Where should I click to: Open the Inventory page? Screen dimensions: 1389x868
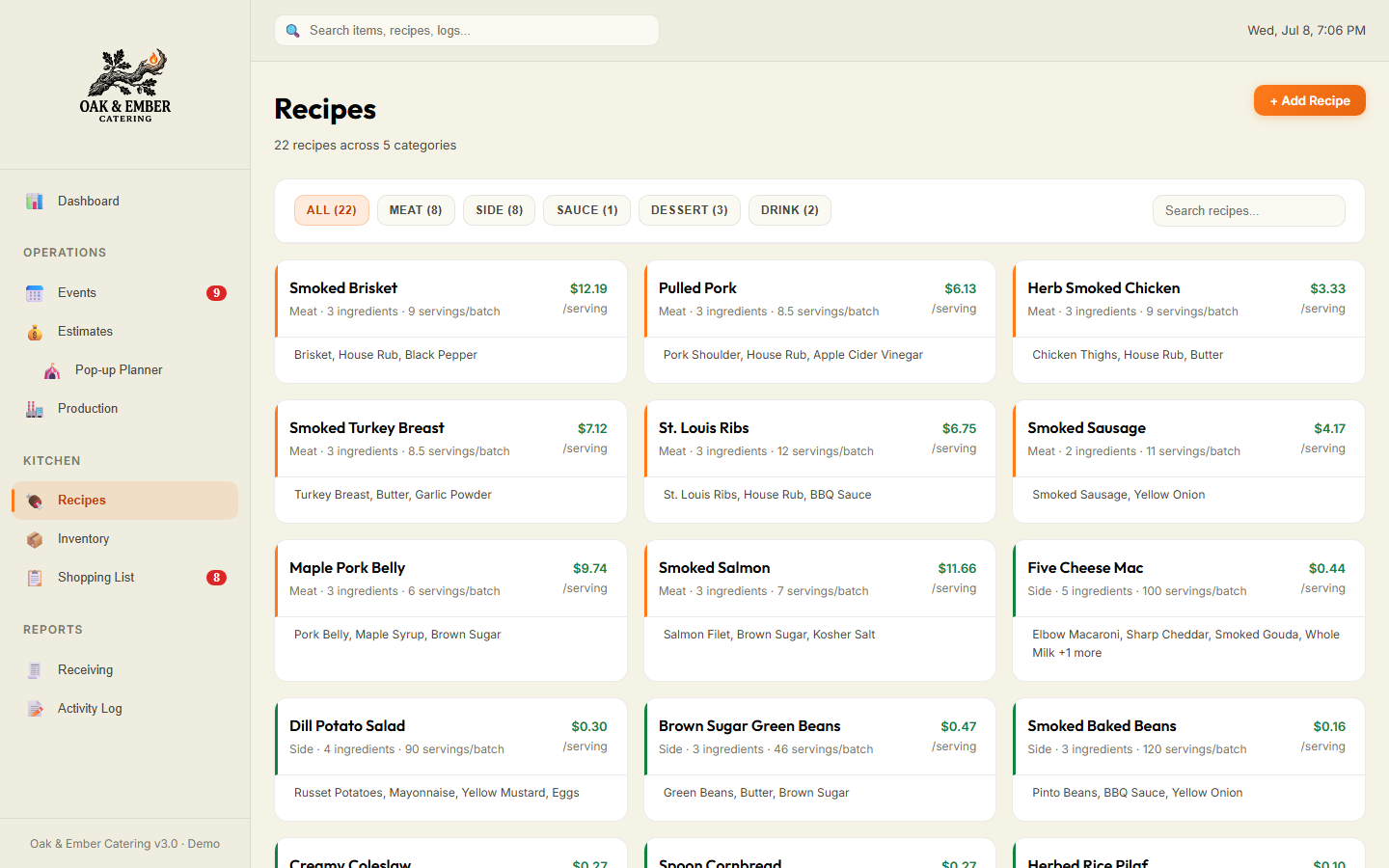click(125, 539)
